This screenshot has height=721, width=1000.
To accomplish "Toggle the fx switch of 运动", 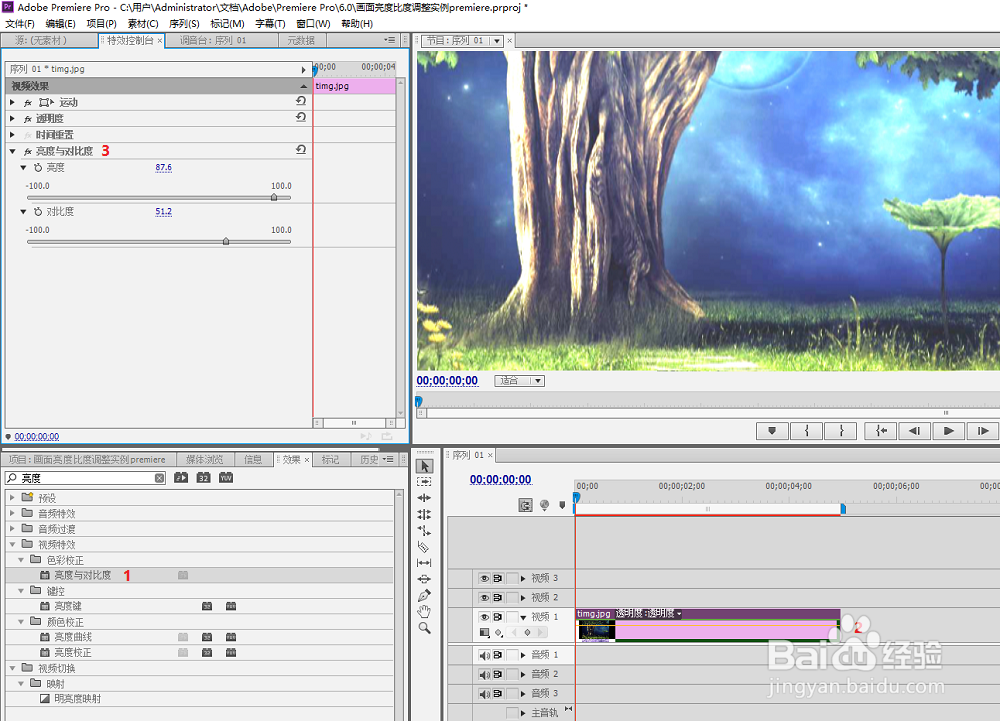I will click(x=27, y=103).
